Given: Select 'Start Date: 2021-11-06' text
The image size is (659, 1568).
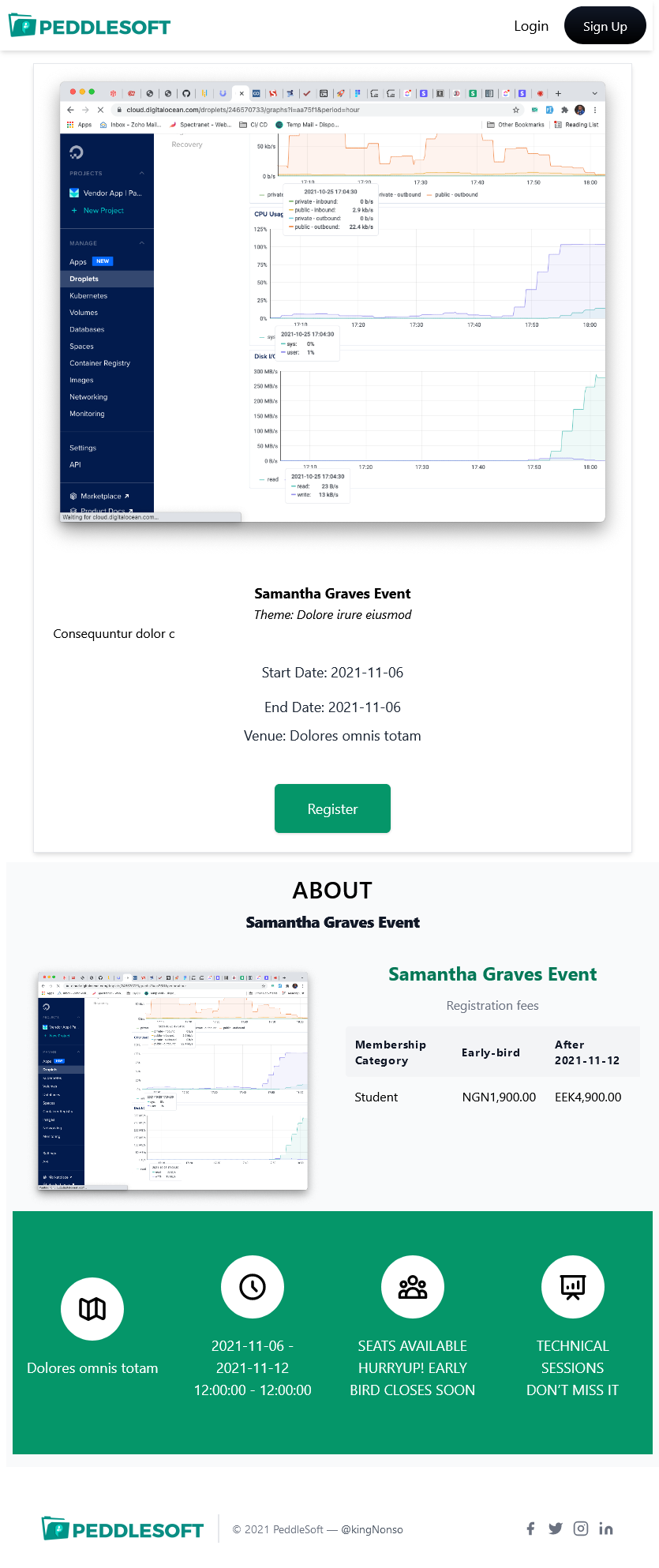Looking at the screenshot, I should click(332, 673).
